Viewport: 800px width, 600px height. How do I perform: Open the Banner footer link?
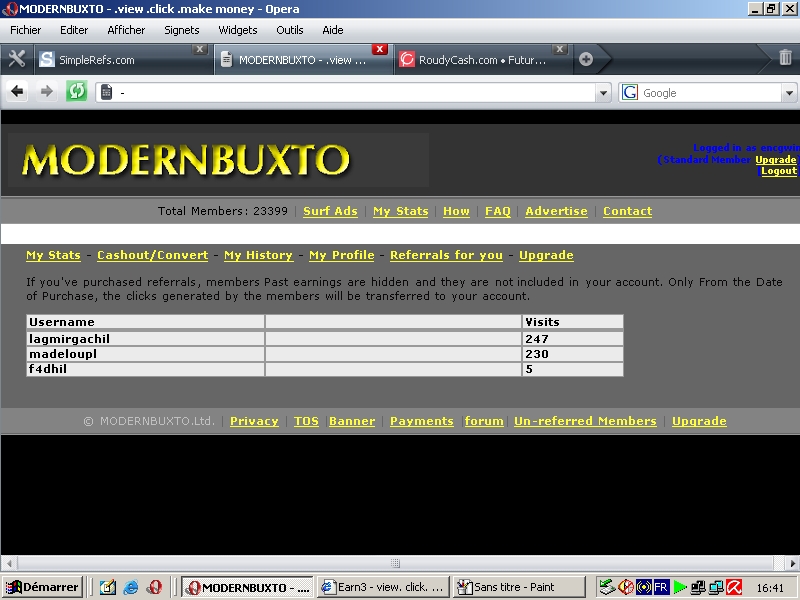coord(352,421)
